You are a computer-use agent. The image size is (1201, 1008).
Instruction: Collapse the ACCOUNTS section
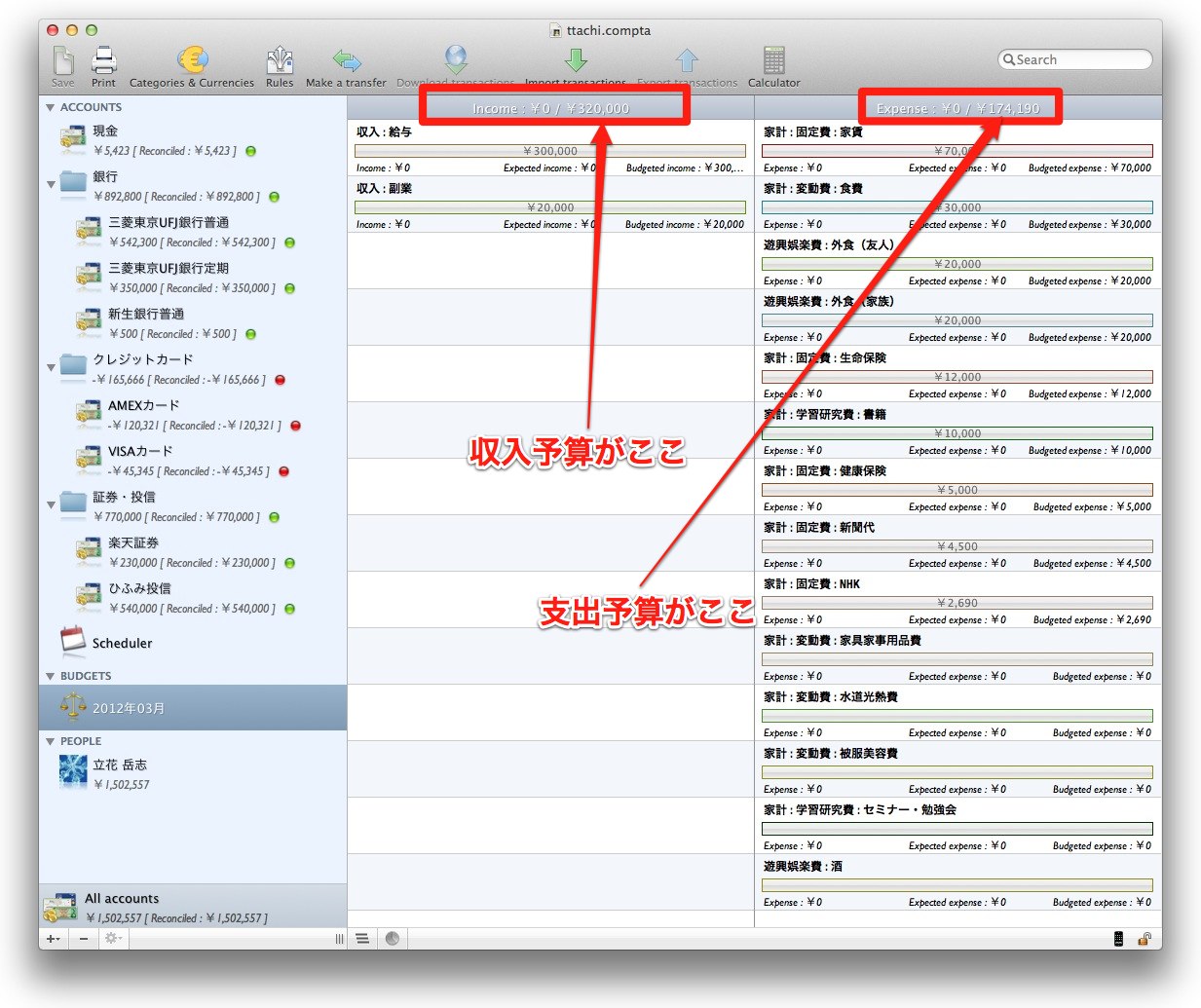pos(51,108)
